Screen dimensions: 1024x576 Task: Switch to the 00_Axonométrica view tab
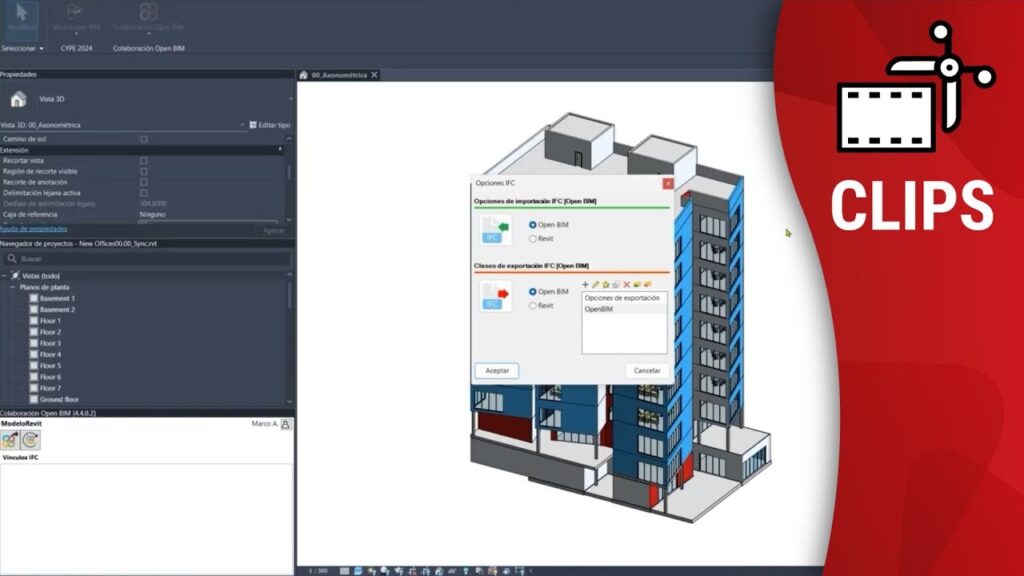[340, 75]
